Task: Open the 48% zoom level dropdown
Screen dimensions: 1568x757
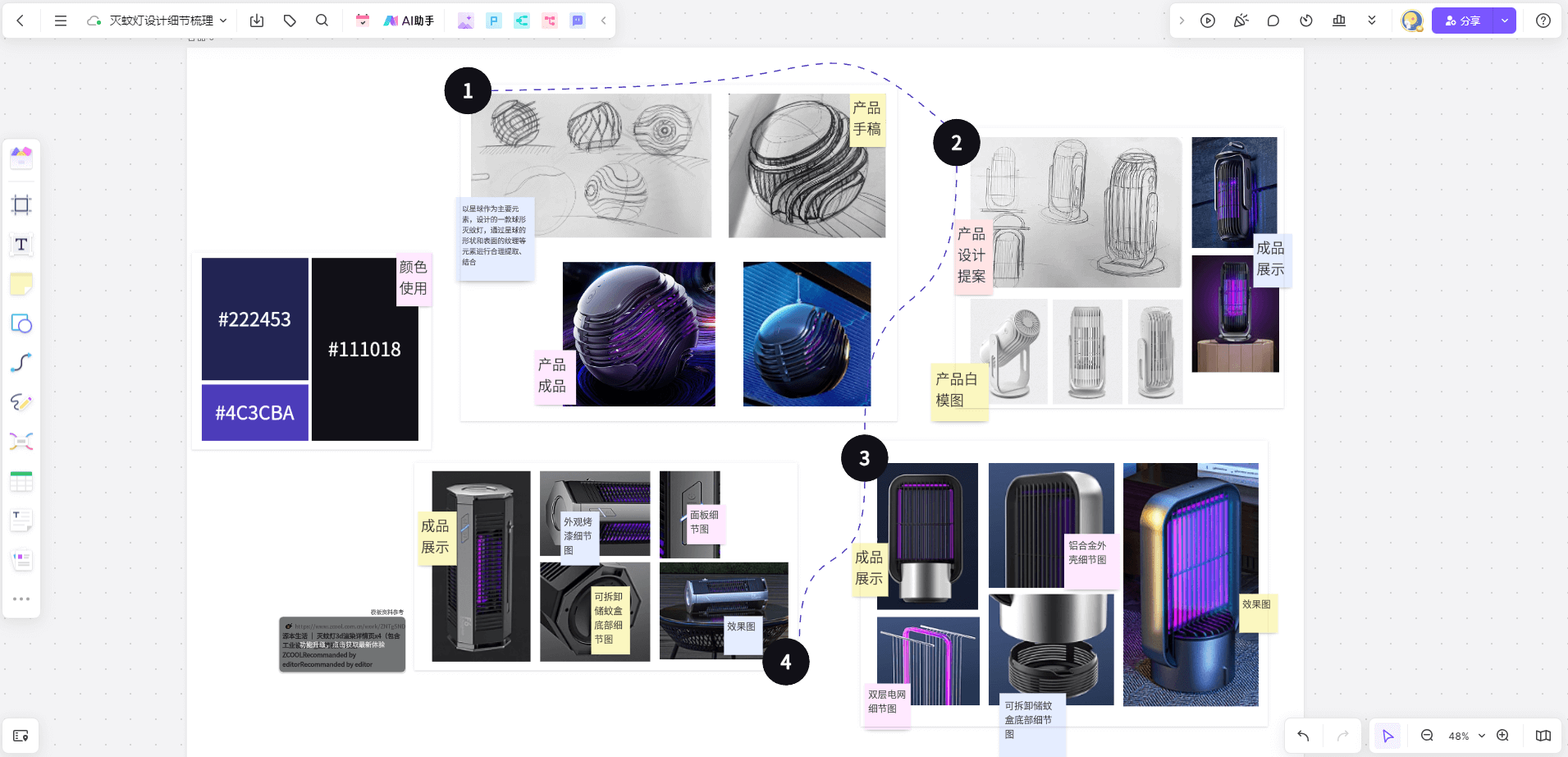Action: click(x=1467, y=736)
